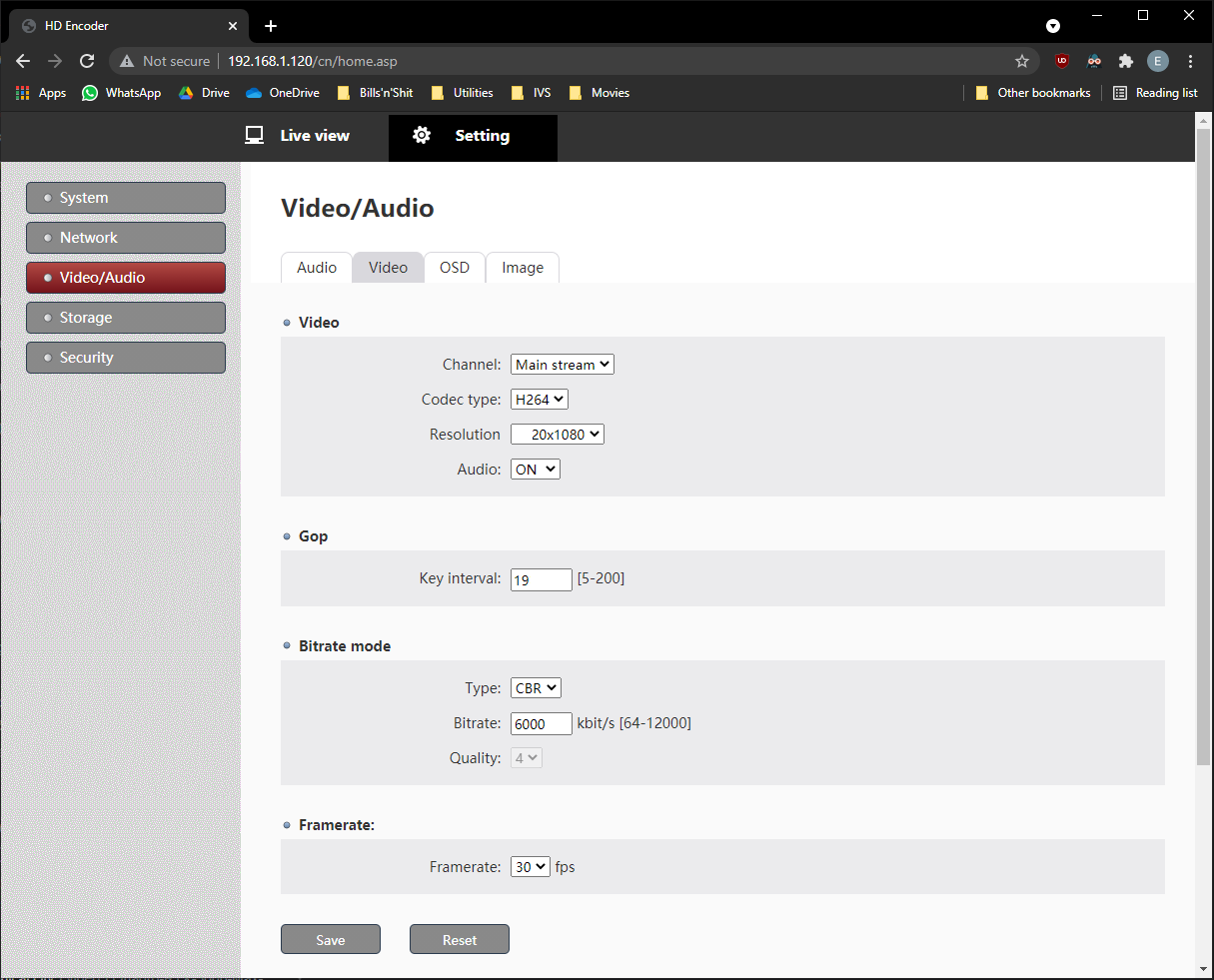Select the Video tab
1214x980 pixels.
point(388,268)
